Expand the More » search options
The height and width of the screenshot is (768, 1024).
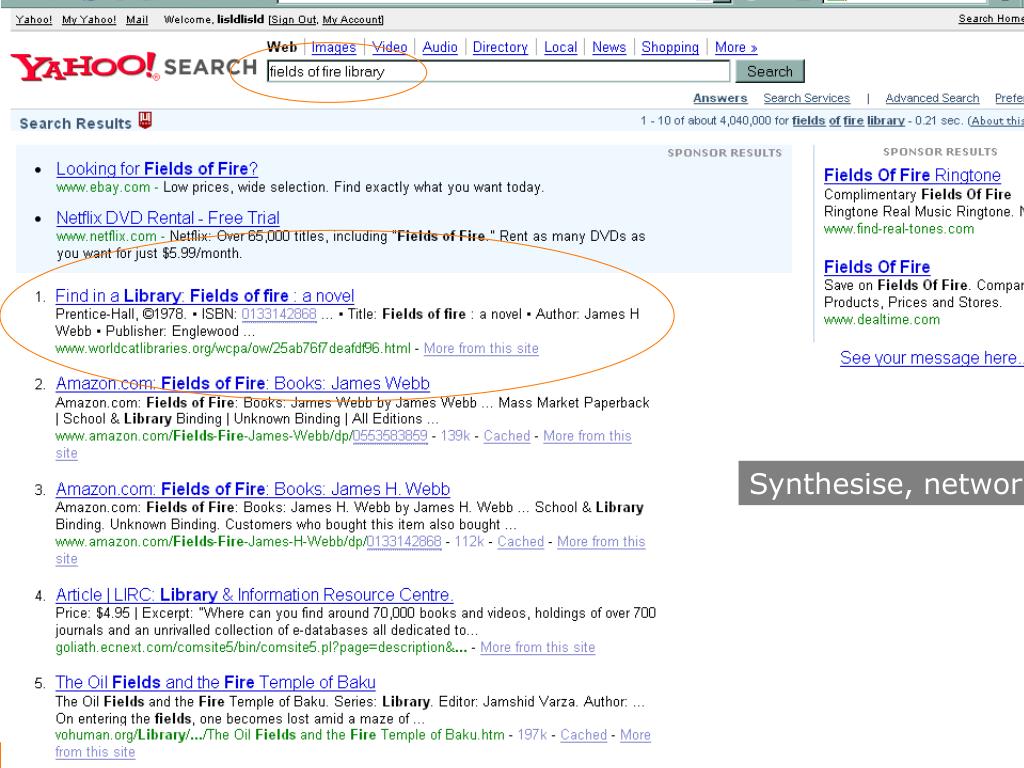click(735, 47)
